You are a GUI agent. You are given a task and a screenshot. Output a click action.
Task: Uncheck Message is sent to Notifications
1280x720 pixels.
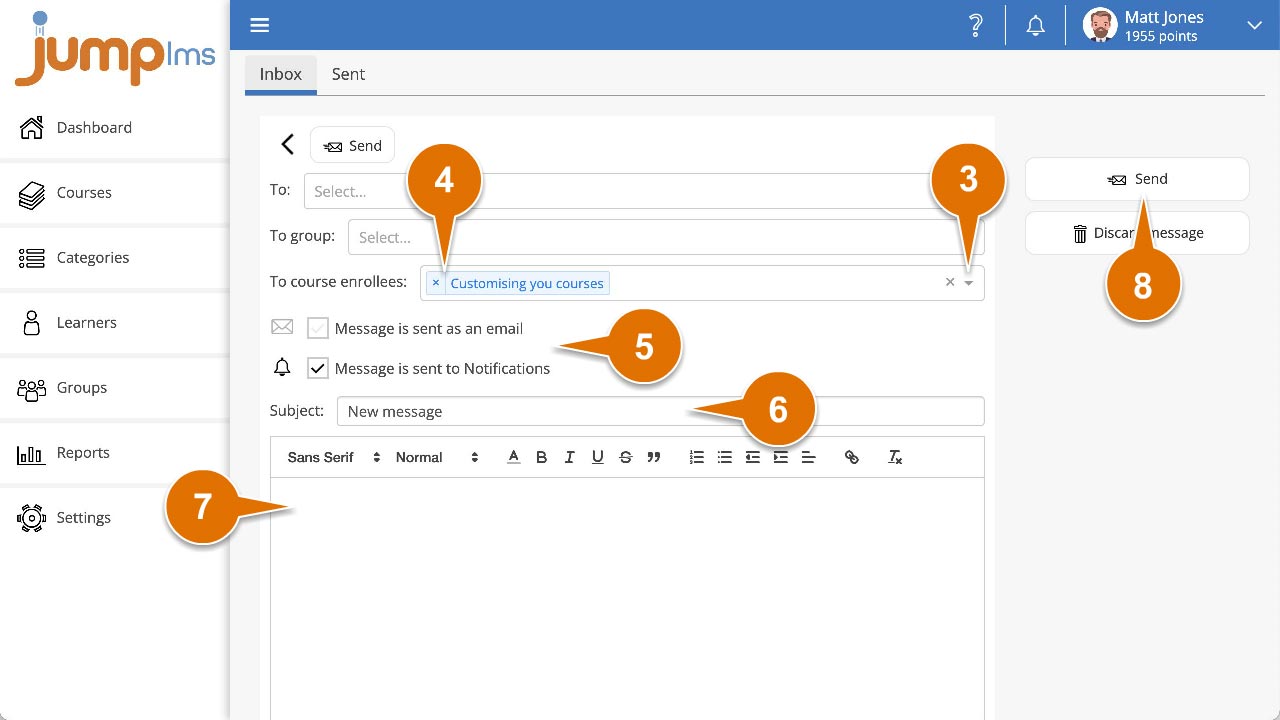pos(318,368)
